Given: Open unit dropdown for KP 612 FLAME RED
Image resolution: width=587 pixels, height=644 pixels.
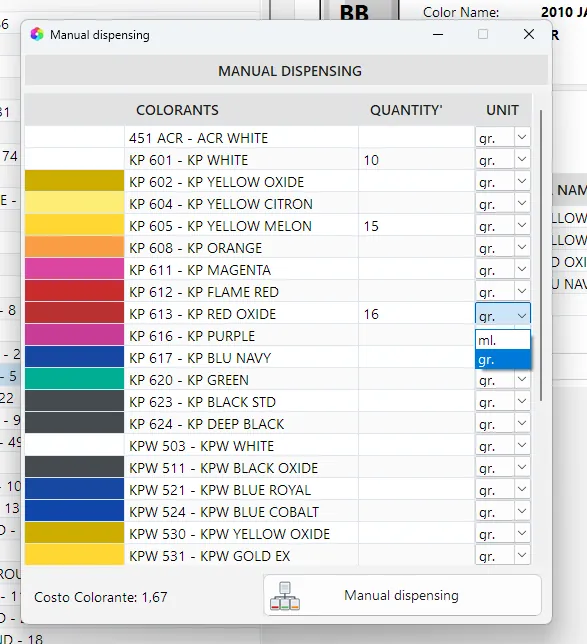Looking at the screenshot, I should click(x=522, y=291).
